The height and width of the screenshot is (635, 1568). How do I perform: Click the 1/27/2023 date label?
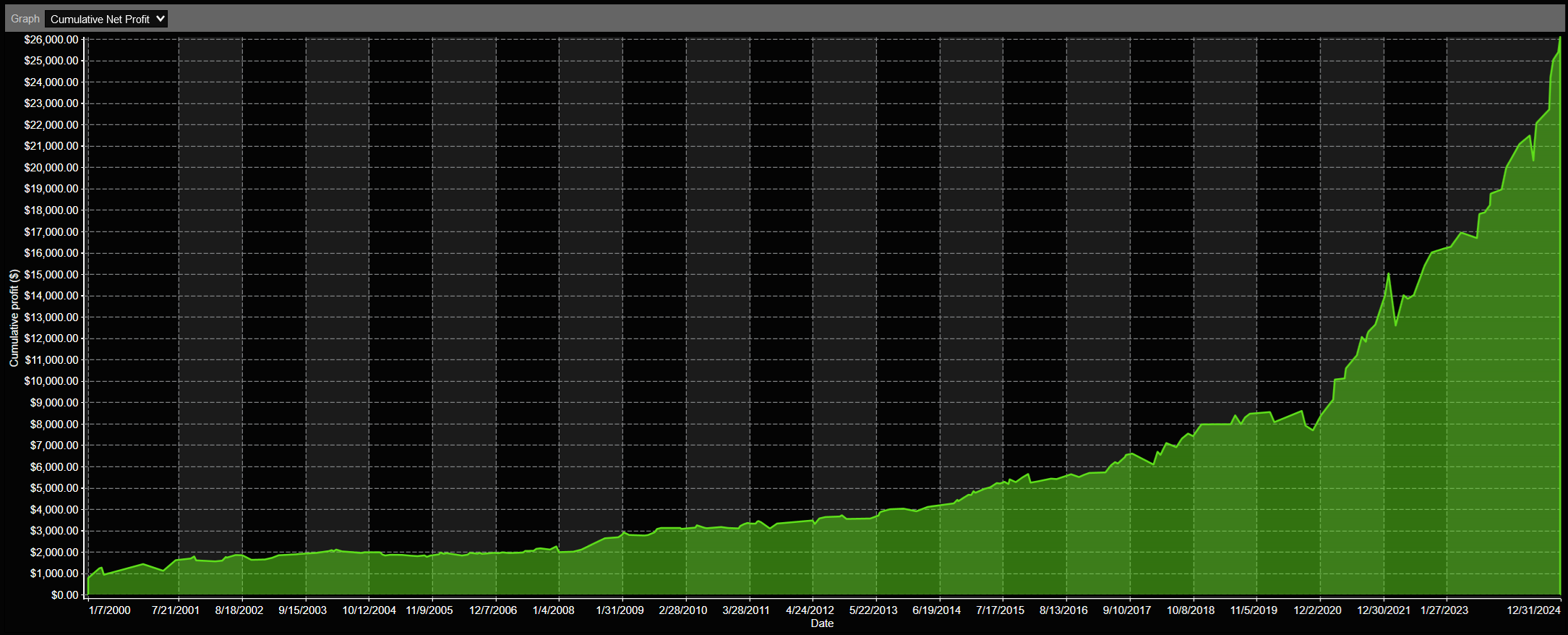[x=1444, y=610]
